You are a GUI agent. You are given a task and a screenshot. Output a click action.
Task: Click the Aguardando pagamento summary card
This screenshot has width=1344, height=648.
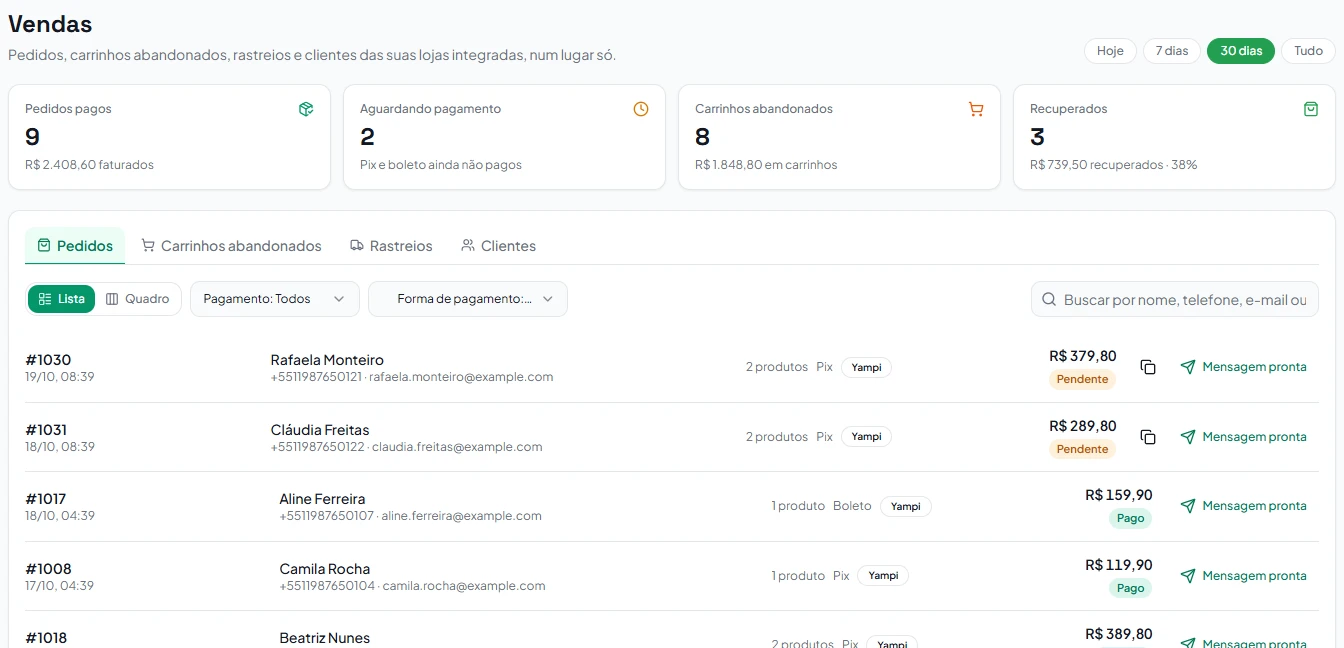[x=504, y=137]
